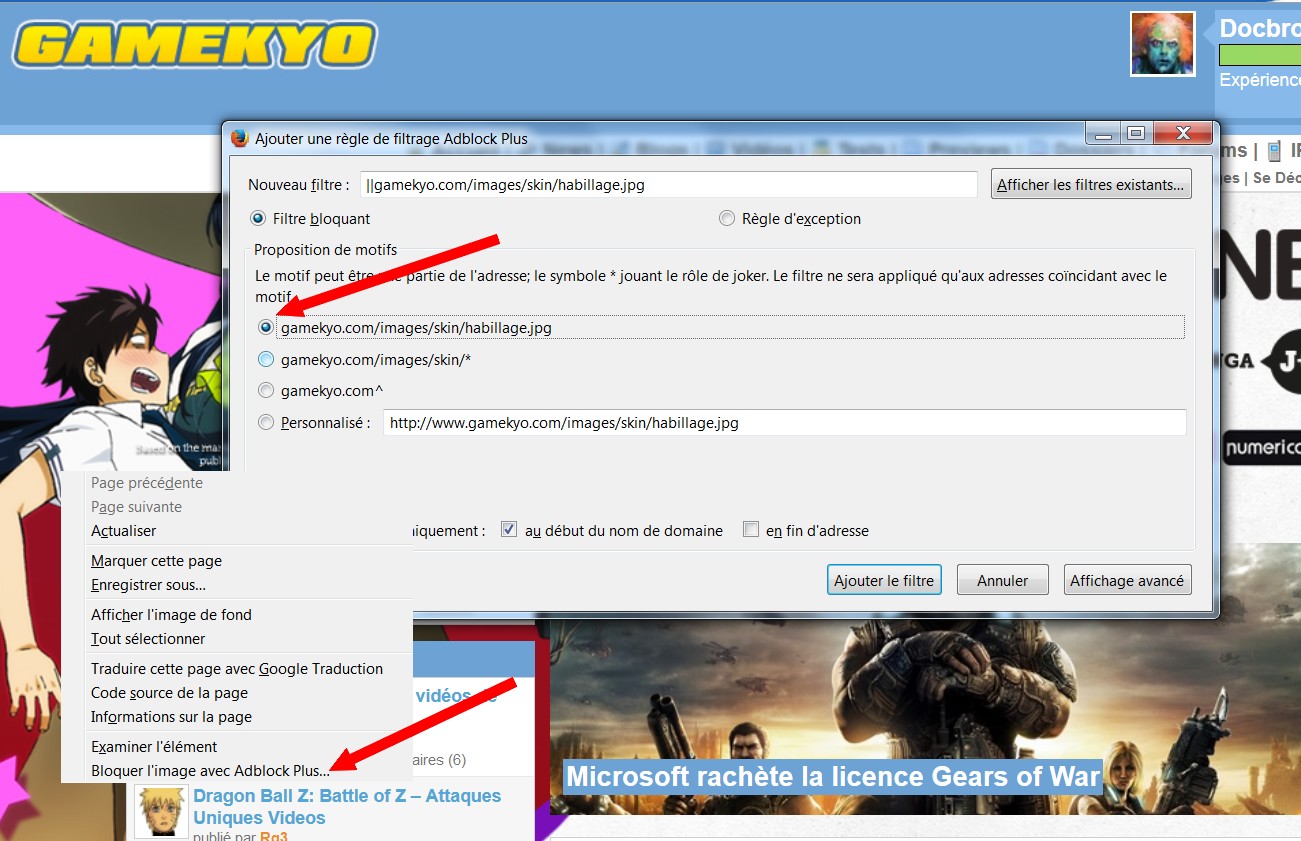Choose the gamekyo.com/images/skin/* pattern option
This screenshot has width=1301, height=841.
coord(266,359)
